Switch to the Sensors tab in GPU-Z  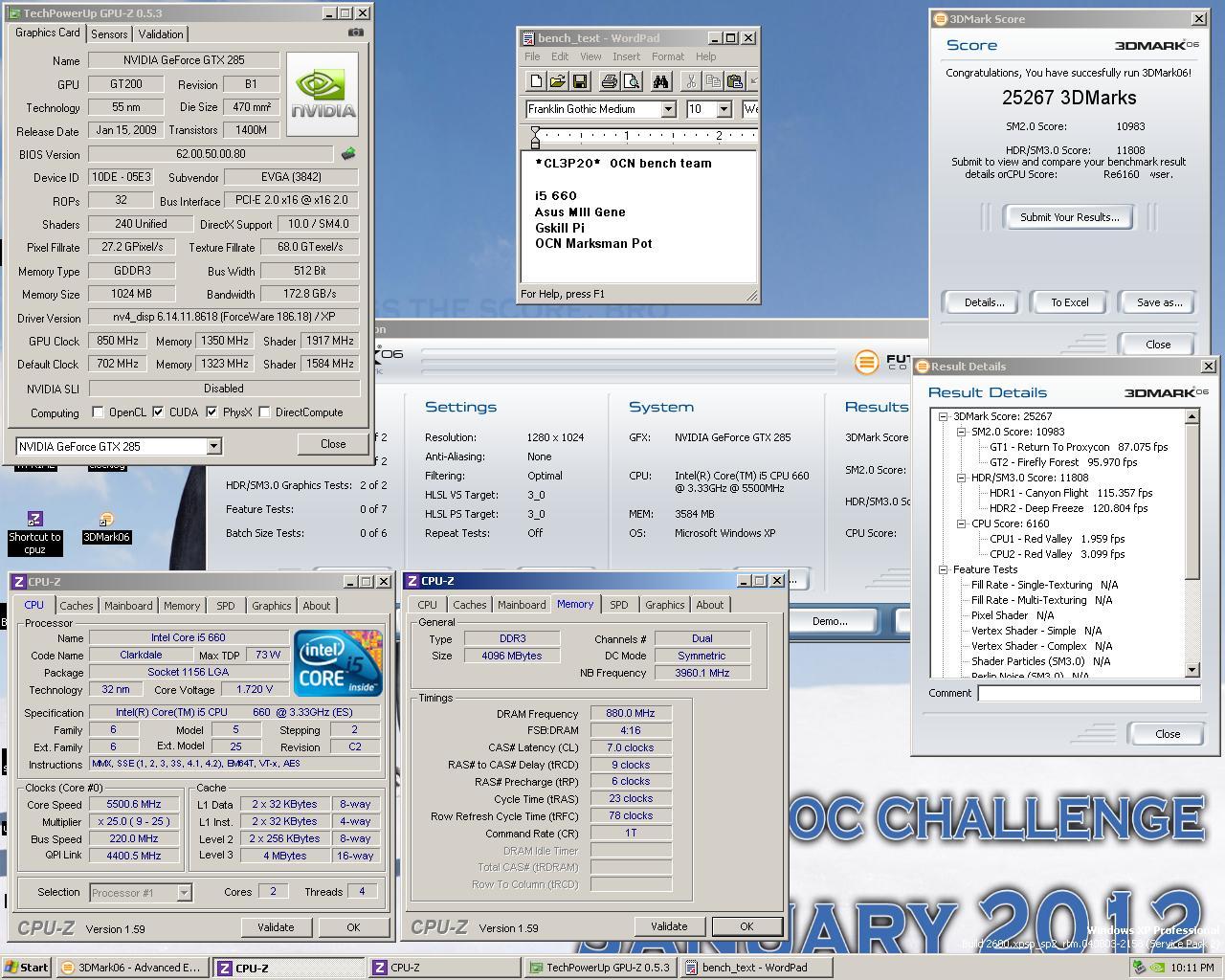pos(109,33)
